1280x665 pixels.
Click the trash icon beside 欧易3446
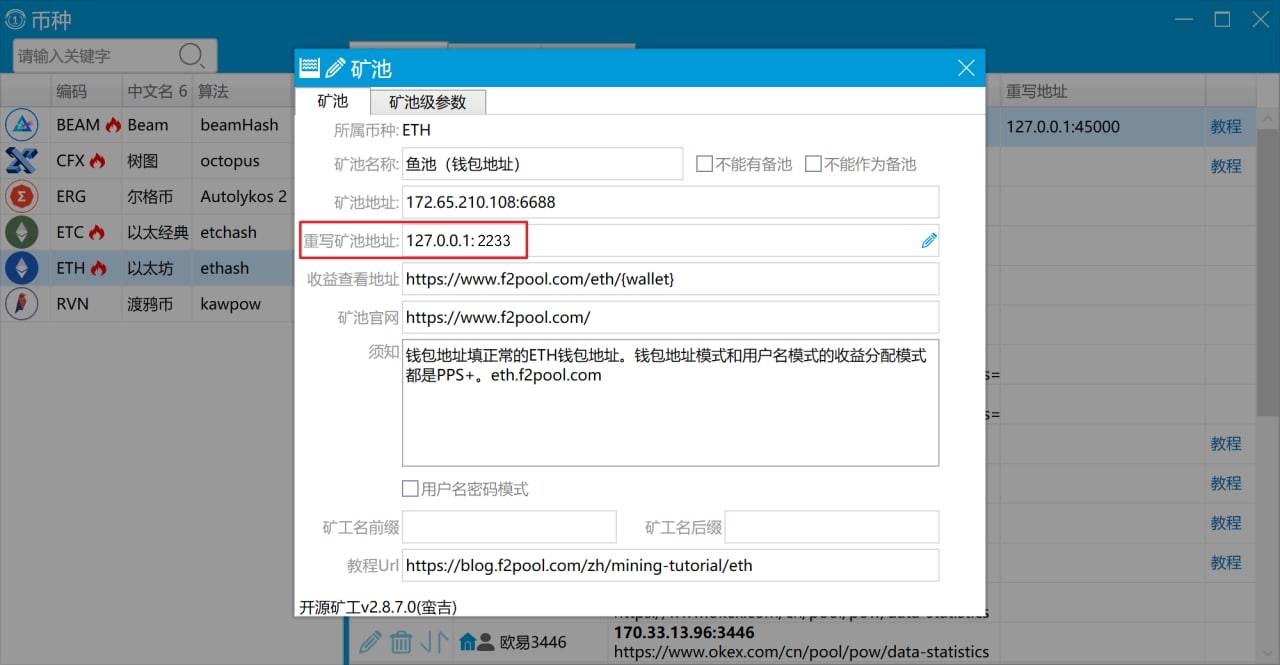(x=401, y=642)
